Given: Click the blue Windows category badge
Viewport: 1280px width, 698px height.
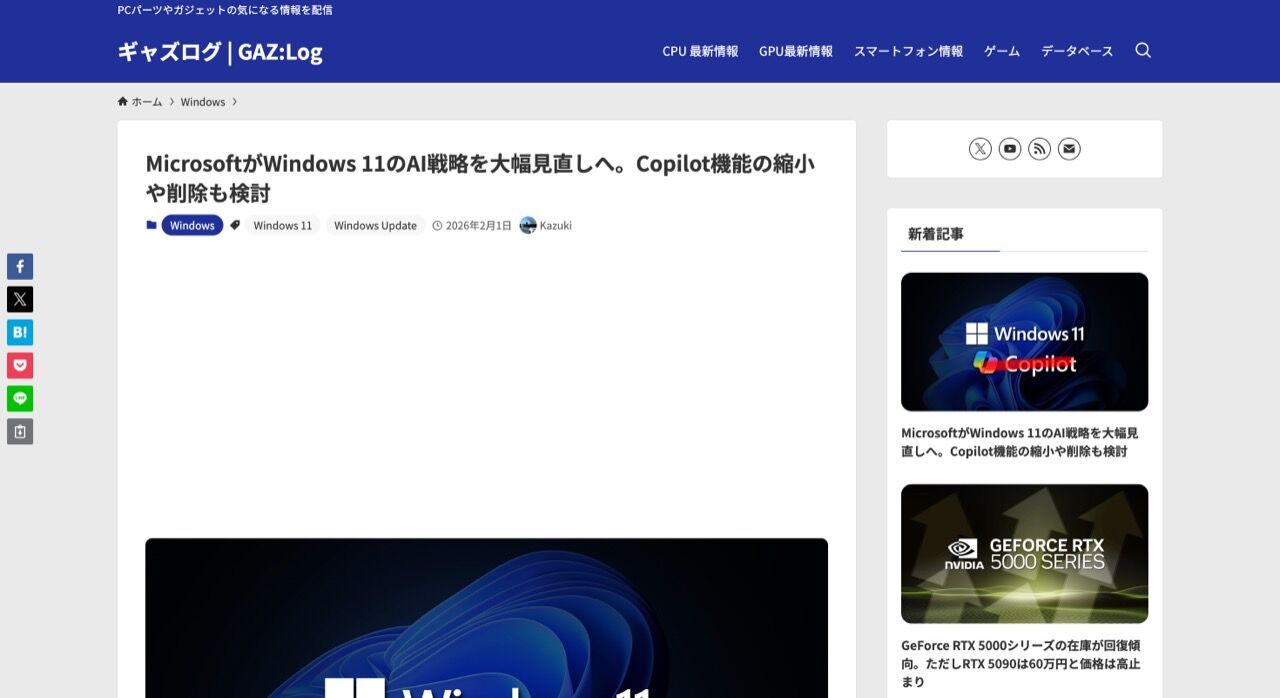Looking at the screenshot, I should click(192, 225).
